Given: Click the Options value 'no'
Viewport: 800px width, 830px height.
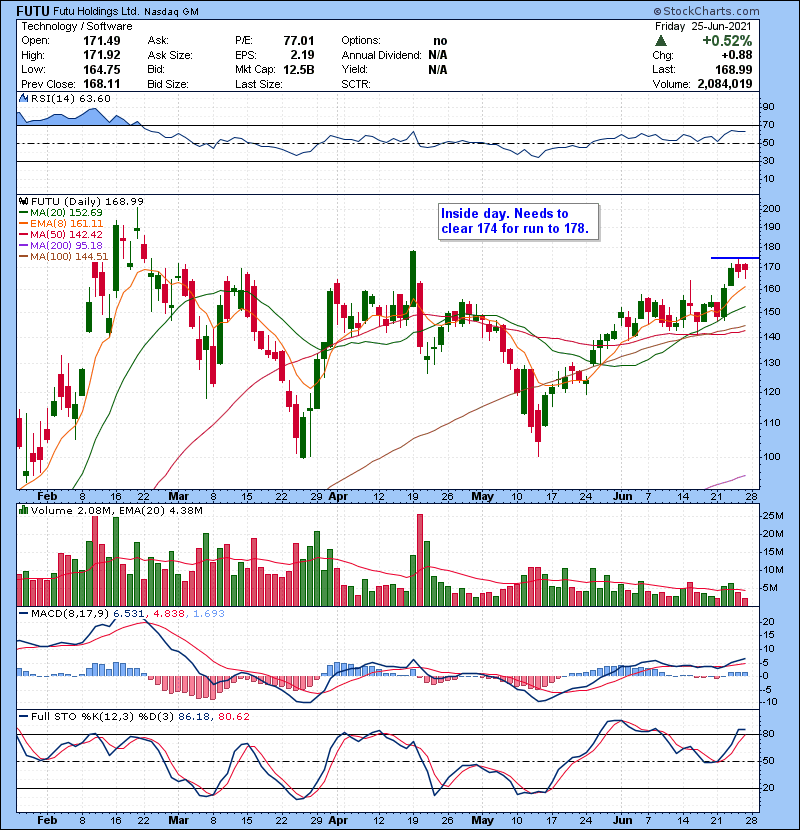Looking at the screenshot, I should [x=440, y=41].
